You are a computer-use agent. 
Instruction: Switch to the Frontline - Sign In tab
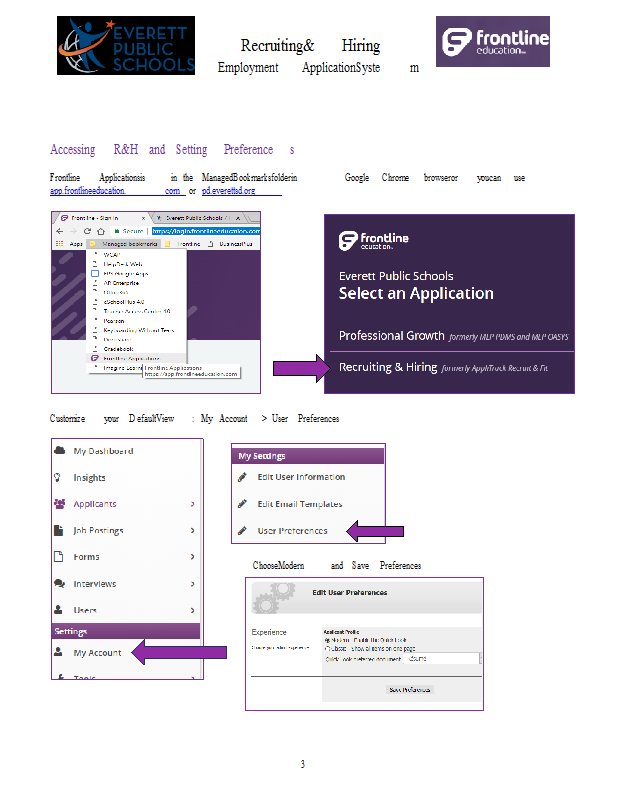(x=102, y=218)
